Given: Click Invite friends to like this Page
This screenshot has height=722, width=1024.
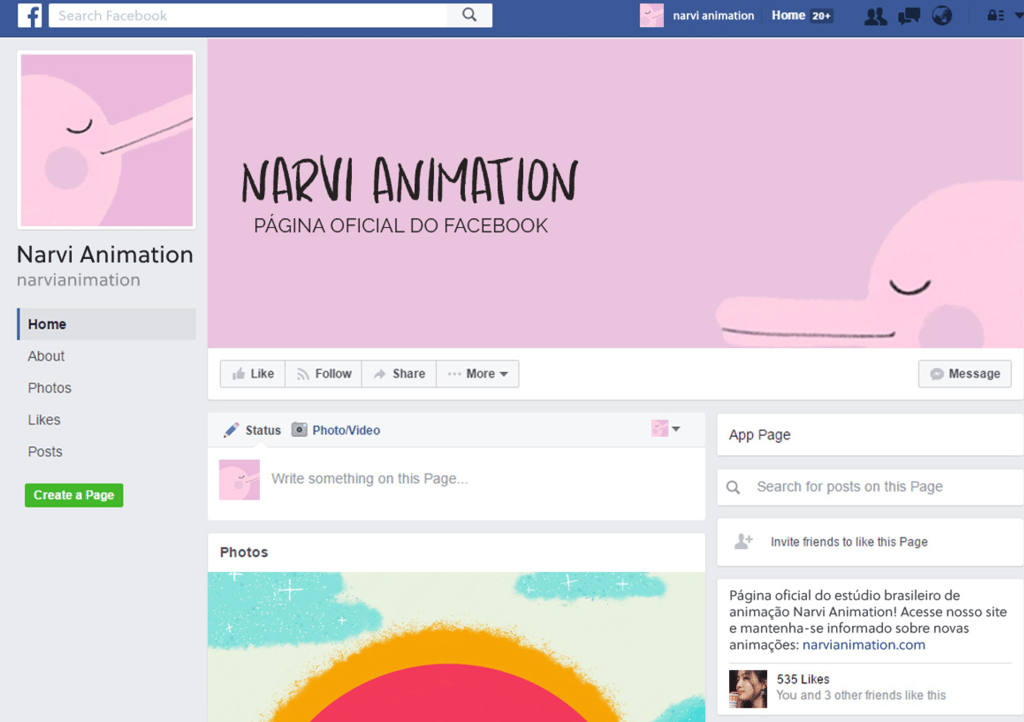Looking at the screenshot, I should point(849,542).
